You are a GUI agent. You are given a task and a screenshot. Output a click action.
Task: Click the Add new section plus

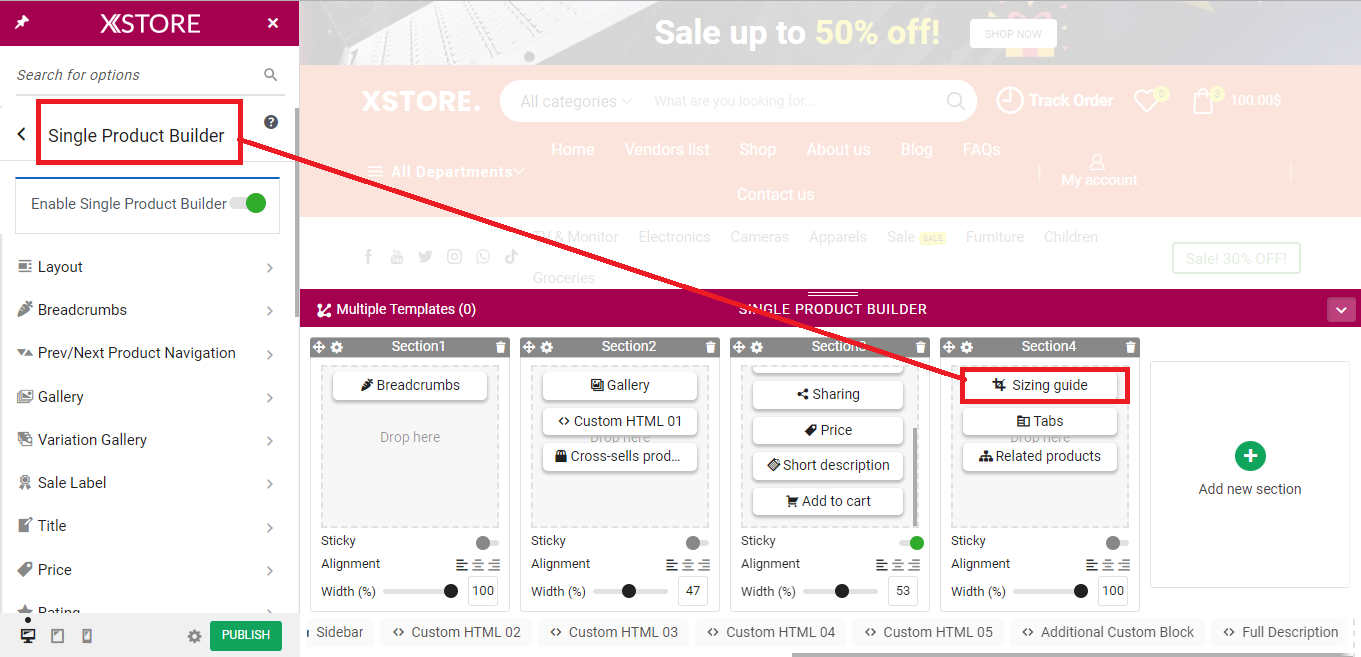[1250, 456]
